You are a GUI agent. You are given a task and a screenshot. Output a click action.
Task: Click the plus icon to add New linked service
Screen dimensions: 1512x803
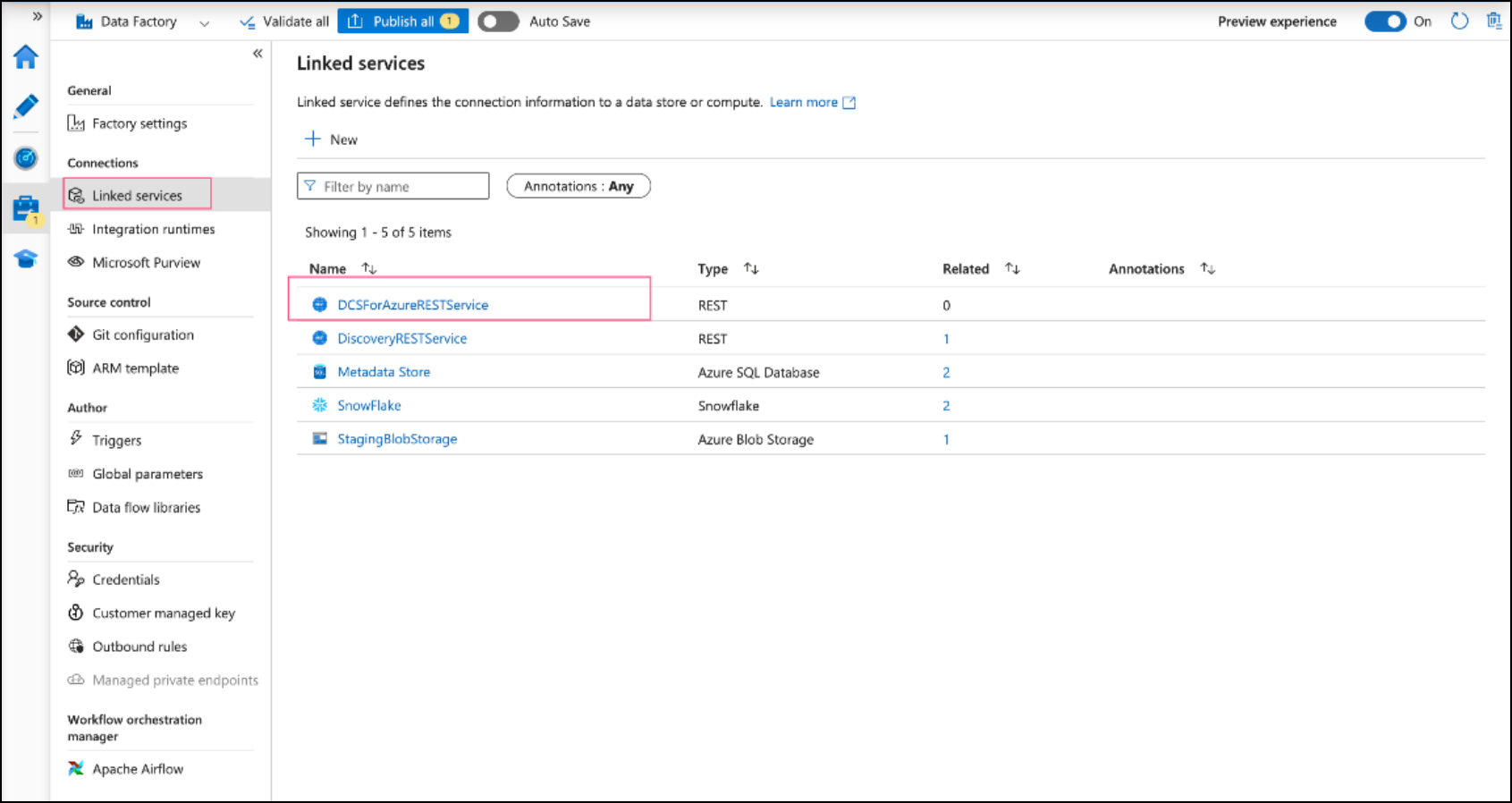click(x=313, y=139)
